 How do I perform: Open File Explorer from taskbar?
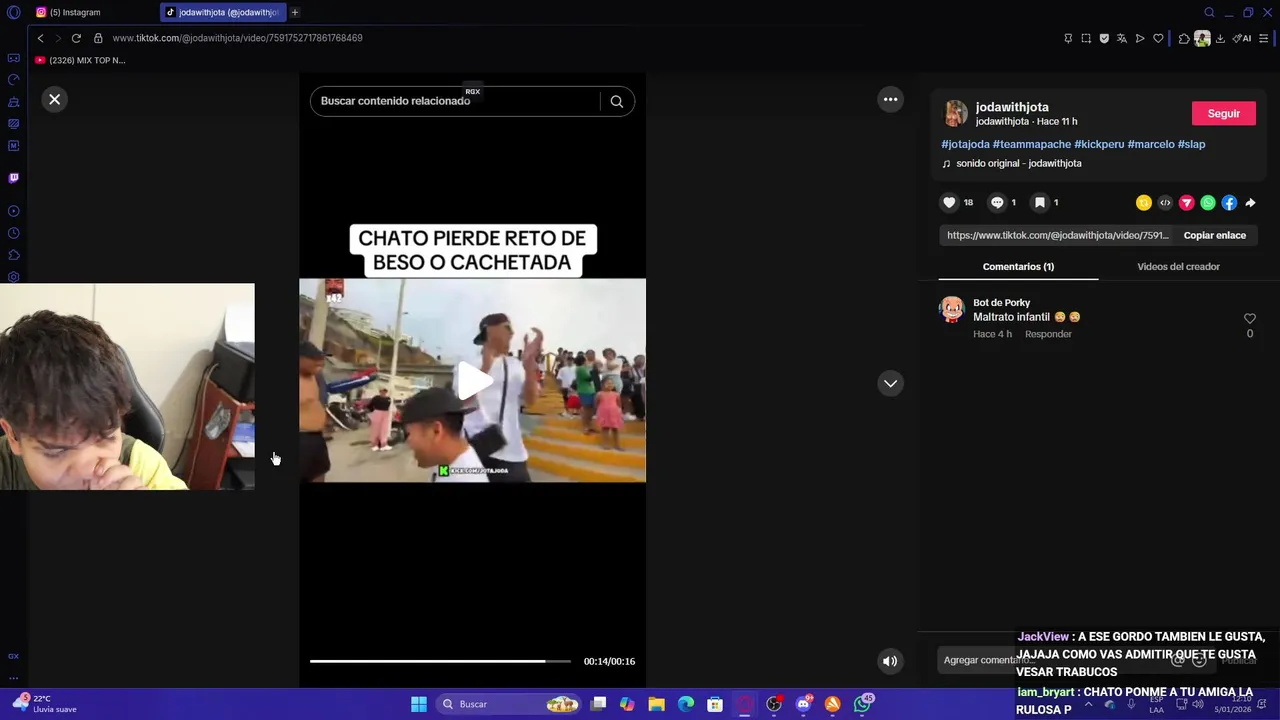(656, 704)
